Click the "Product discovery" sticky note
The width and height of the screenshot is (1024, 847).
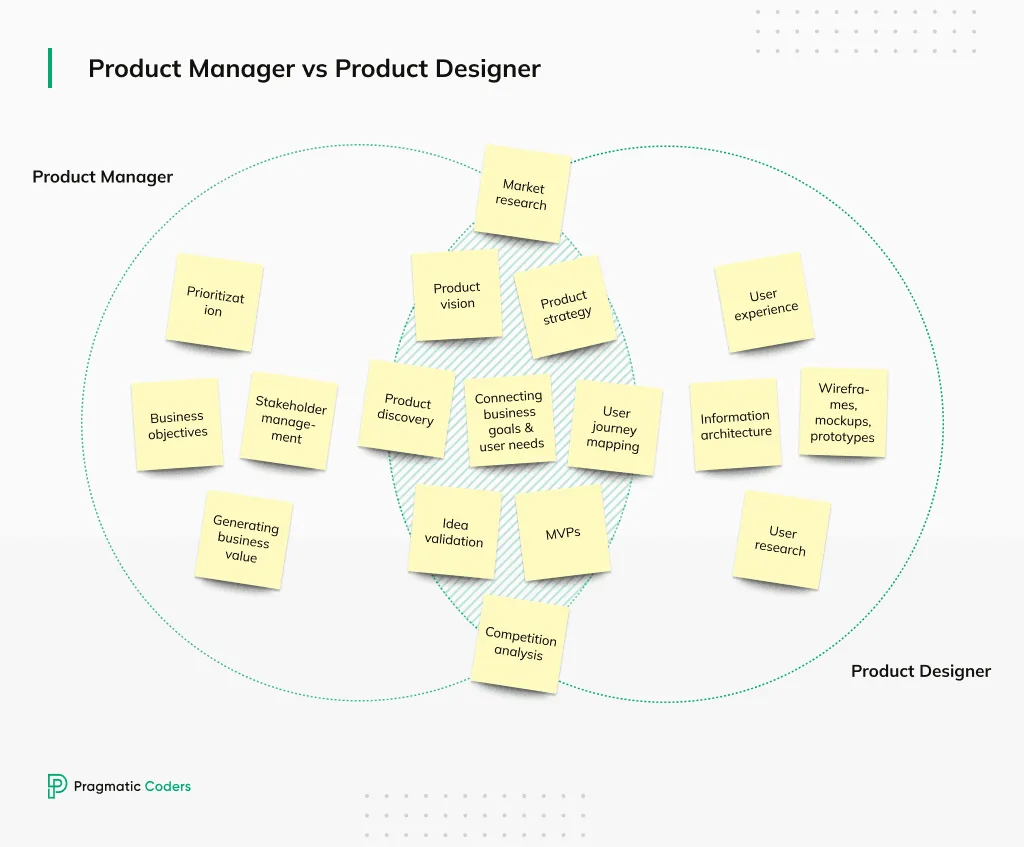pyautogui.click(x=406, y=409)
